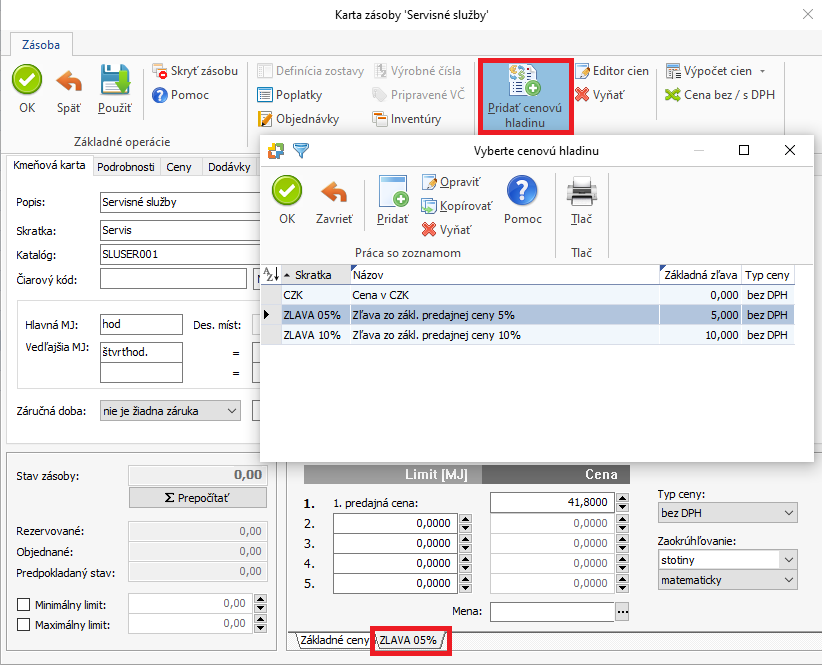Click the Popis input field

point(180,202)
